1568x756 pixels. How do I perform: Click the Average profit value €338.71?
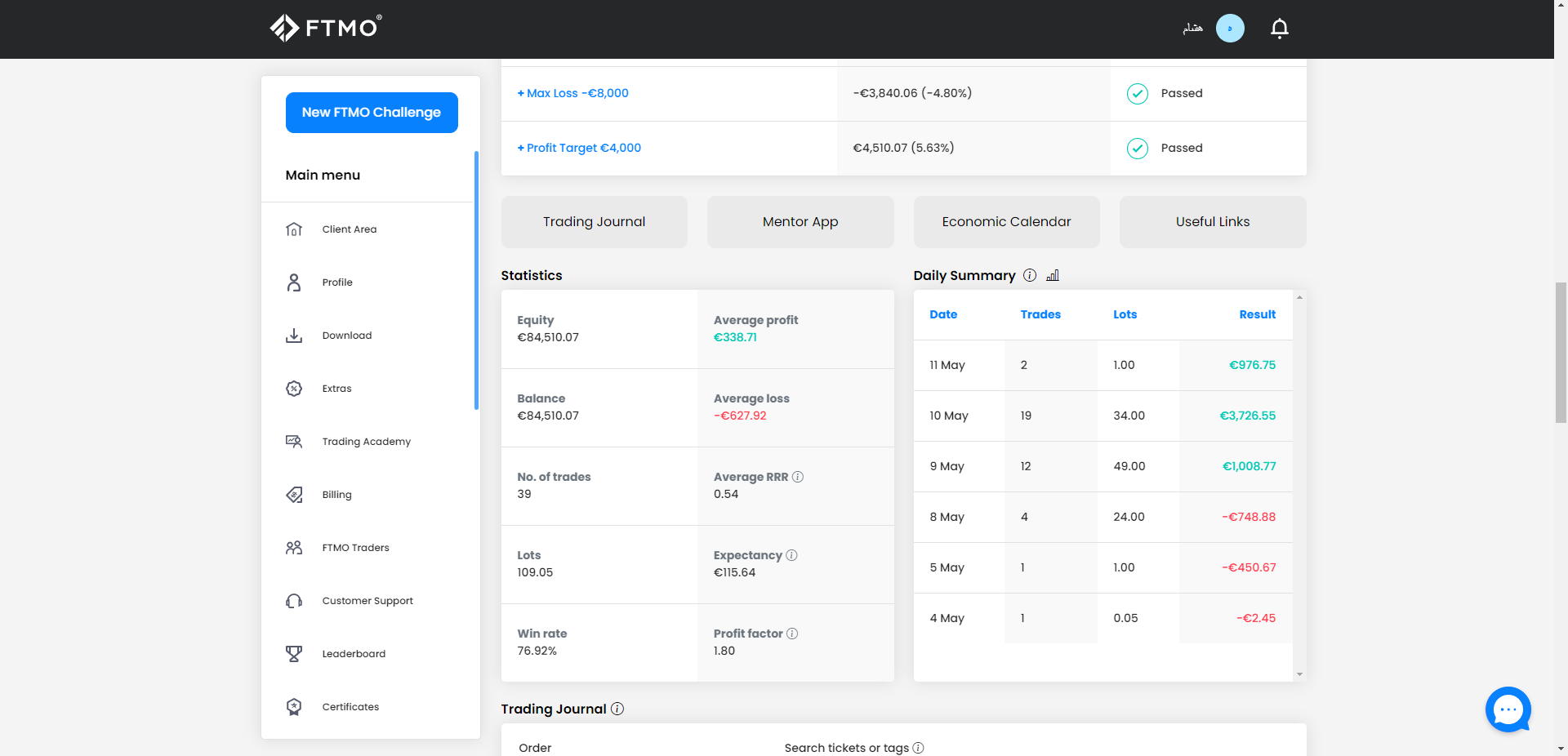(735, 337)
